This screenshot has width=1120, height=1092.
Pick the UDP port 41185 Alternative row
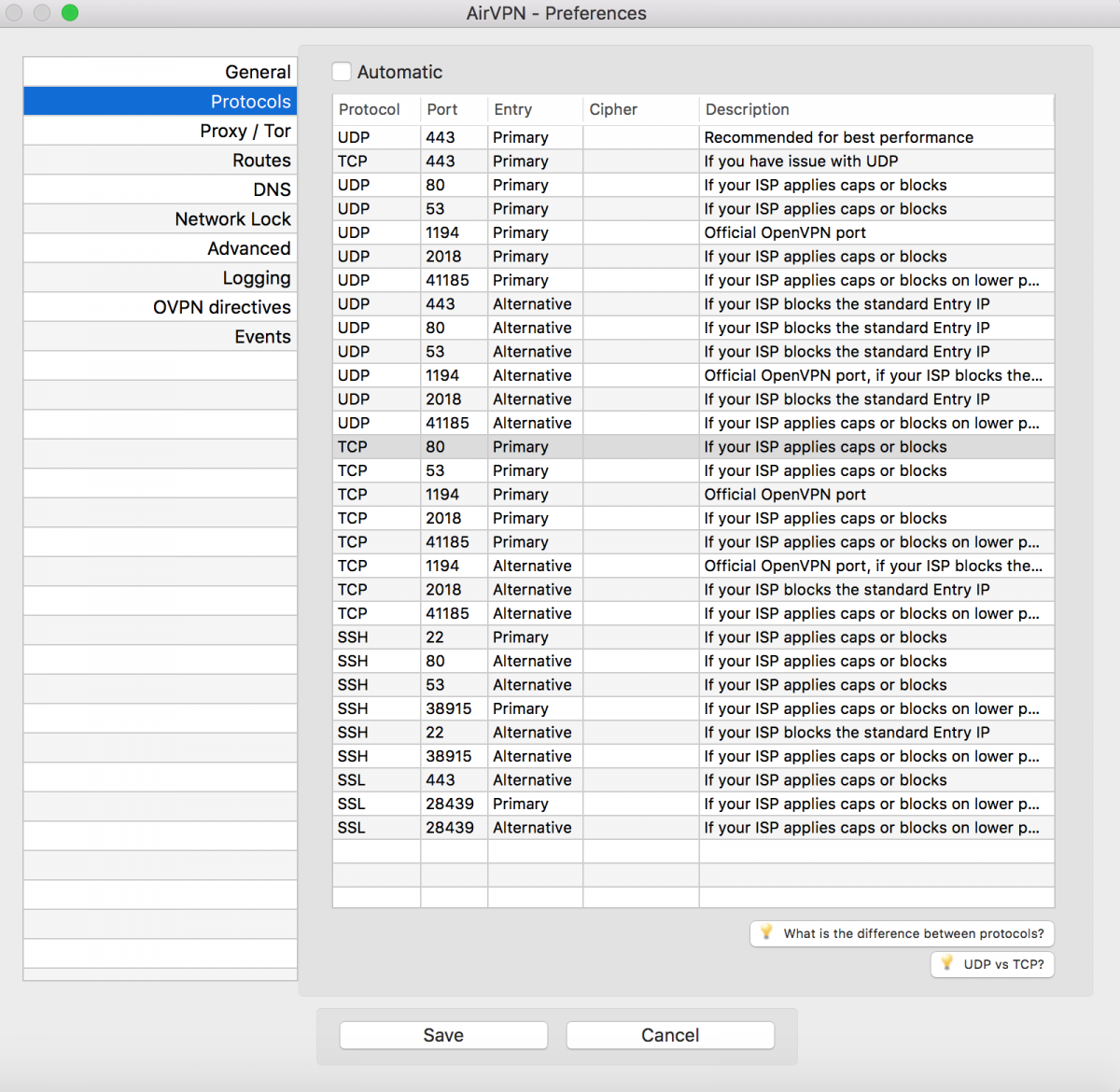(693, 423)
